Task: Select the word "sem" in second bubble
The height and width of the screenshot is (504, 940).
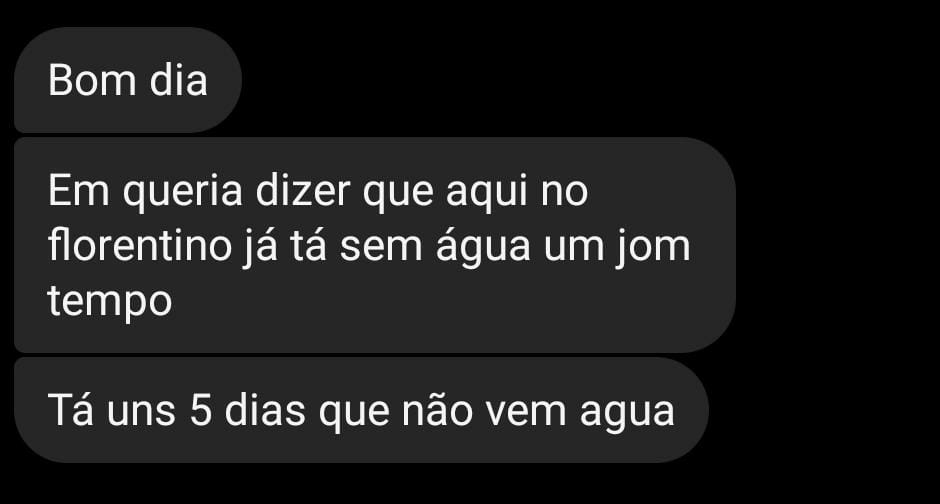Action: [381, 248]
